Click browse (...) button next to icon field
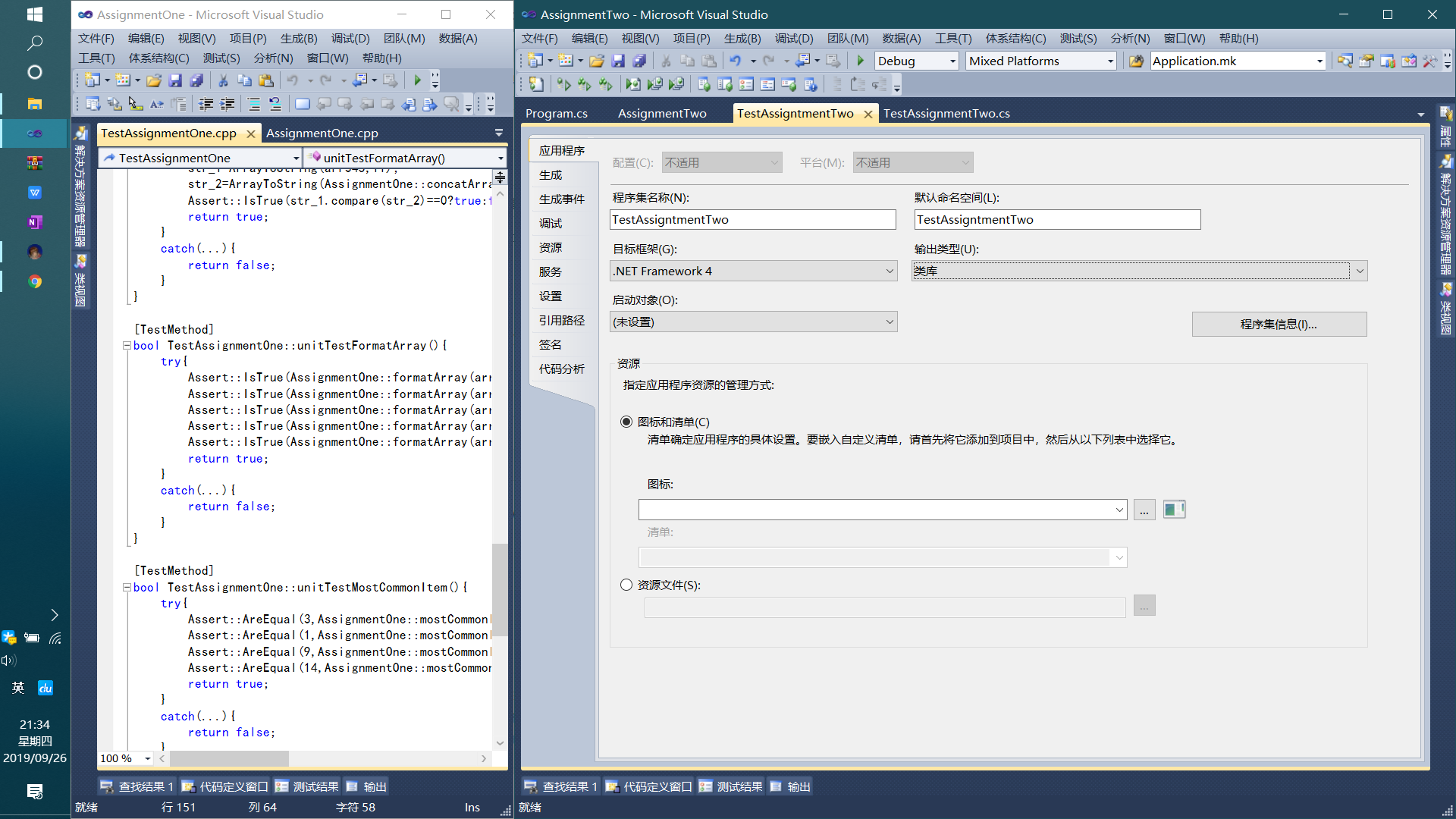 (x=1144, y=510)
